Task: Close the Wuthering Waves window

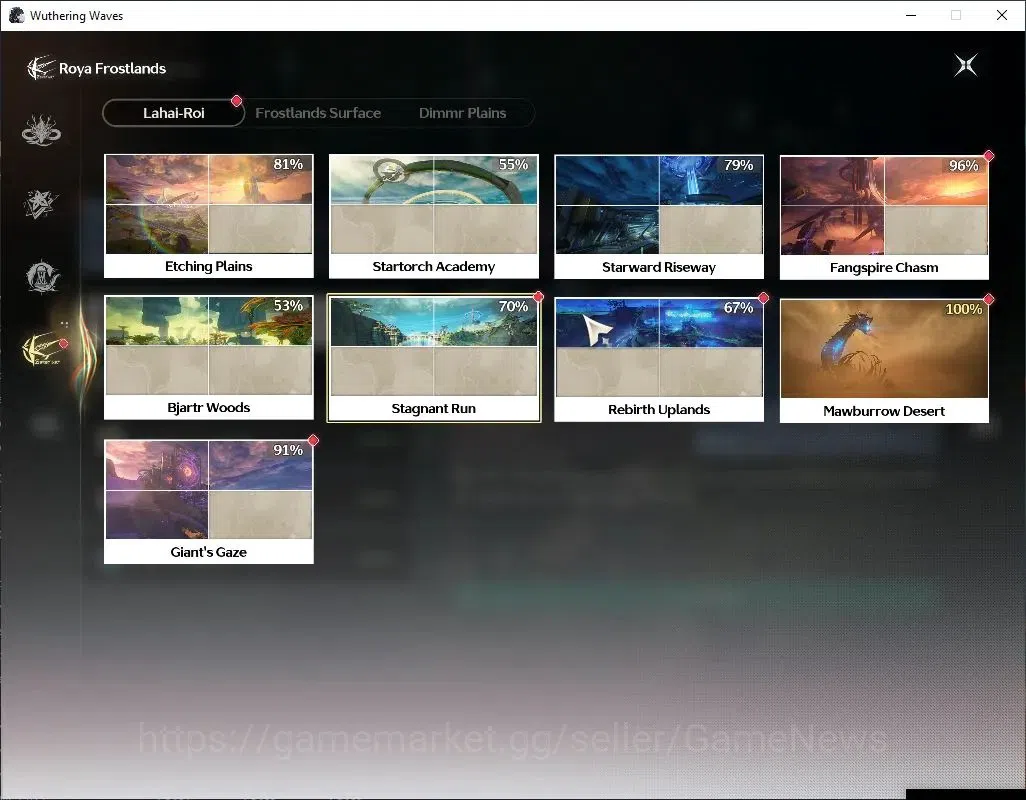Action: pyautogui.click(x=1002, y=15)
